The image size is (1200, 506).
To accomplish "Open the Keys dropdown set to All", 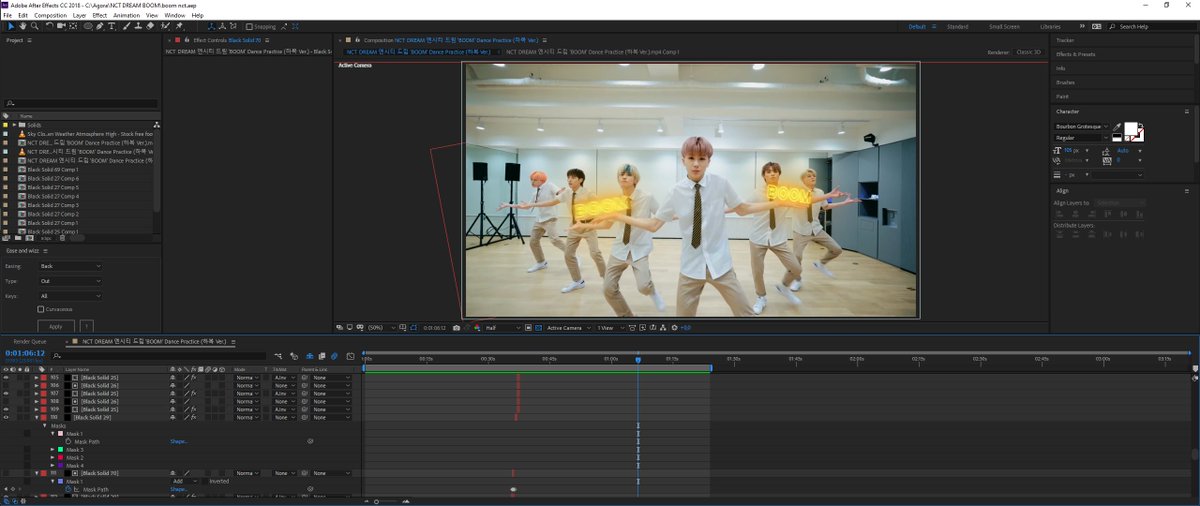I will point(70,296).
